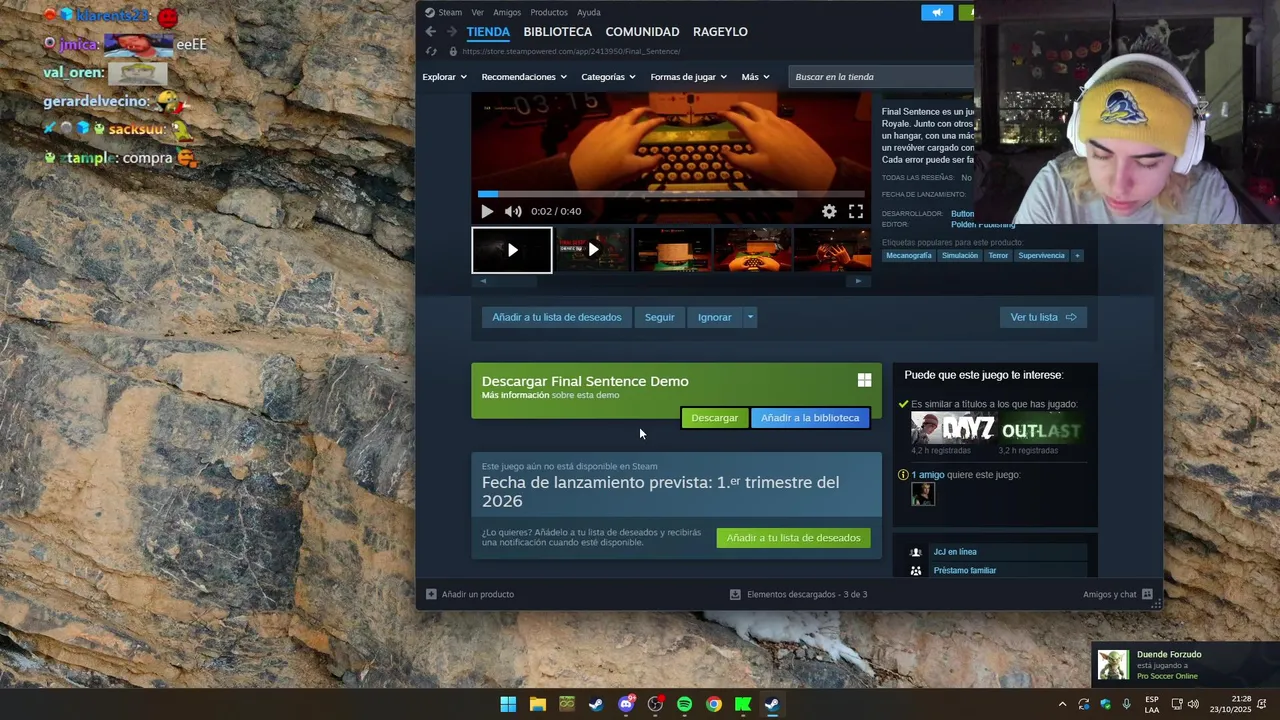The width and height of the screenshot is (1280, 720).
Task: Click the Mecanografía tag
Action: click(908, 255)
